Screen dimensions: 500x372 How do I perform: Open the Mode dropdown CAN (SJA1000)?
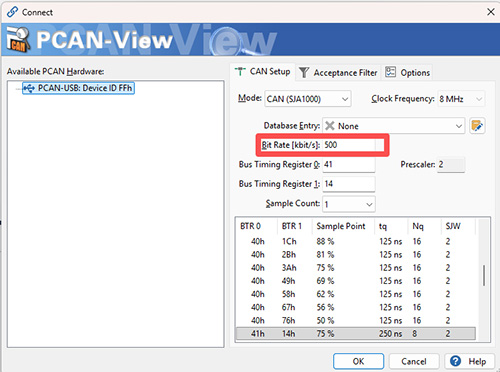[308, 99]
